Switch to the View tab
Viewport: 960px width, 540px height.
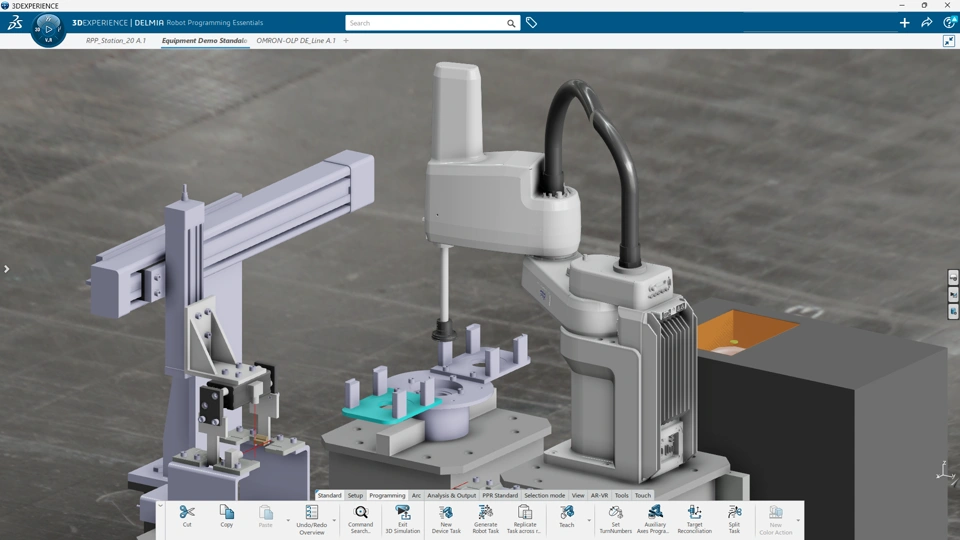578,495
